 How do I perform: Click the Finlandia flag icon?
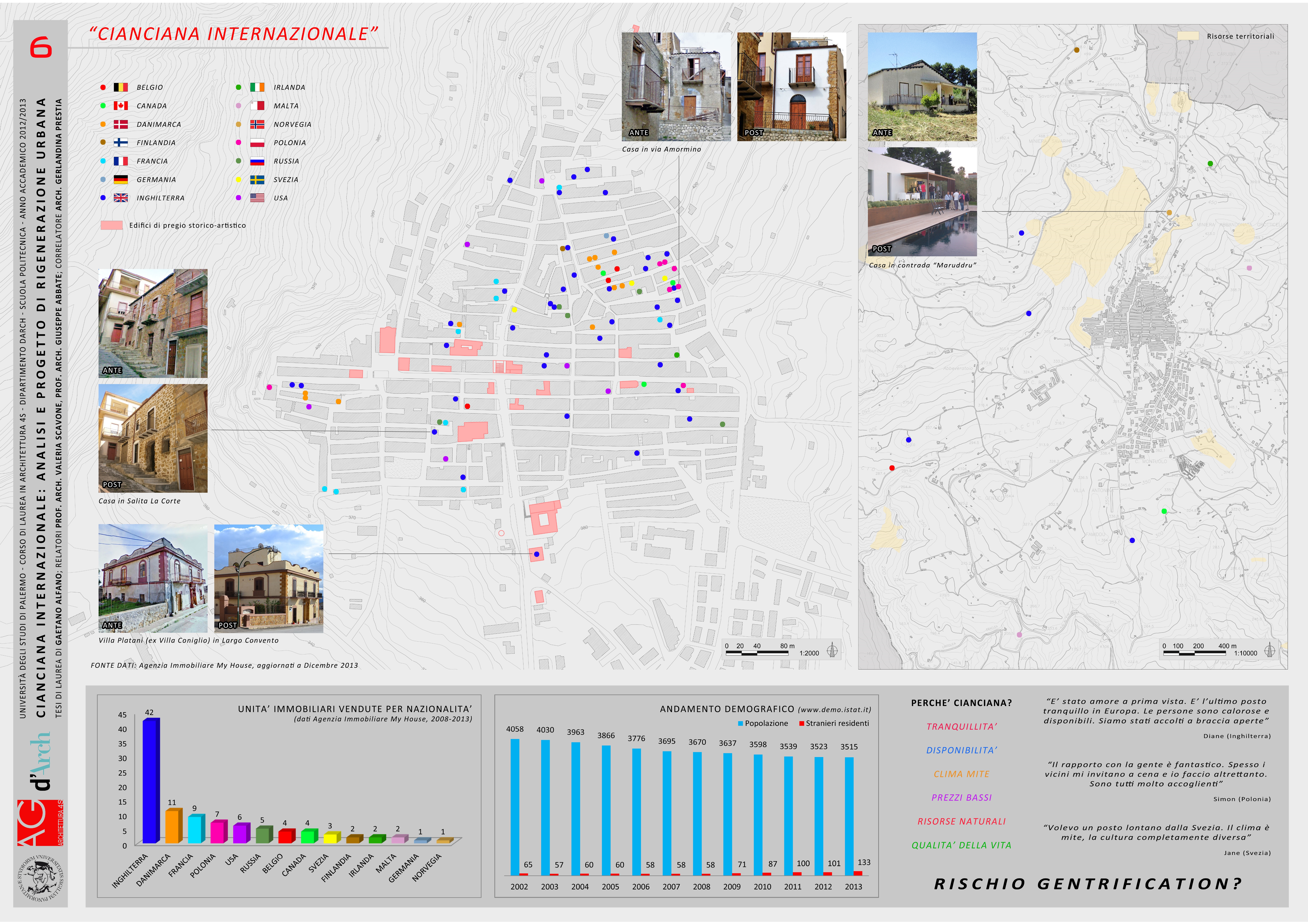pyautogui.click(x=121, y=142)
